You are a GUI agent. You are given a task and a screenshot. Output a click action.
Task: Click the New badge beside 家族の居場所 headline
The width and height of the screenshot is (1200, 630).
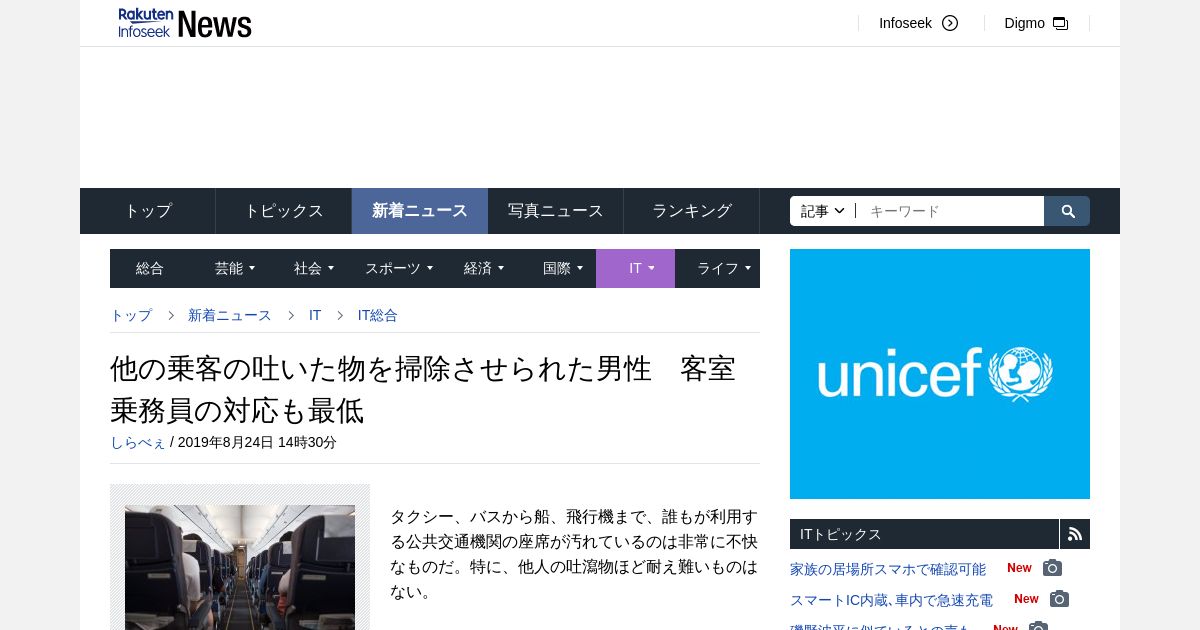pos(1019,568)
